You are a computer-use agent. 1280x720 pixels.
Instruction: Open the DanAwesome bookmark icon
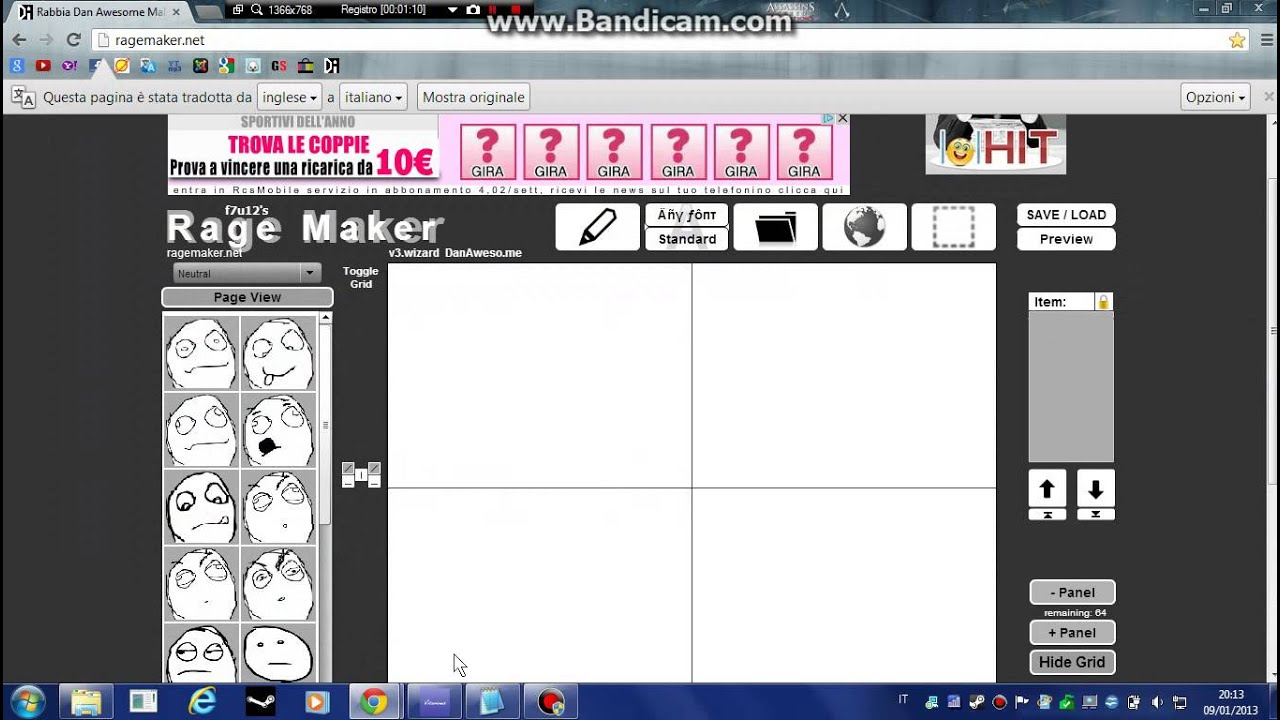pos(332,66)
